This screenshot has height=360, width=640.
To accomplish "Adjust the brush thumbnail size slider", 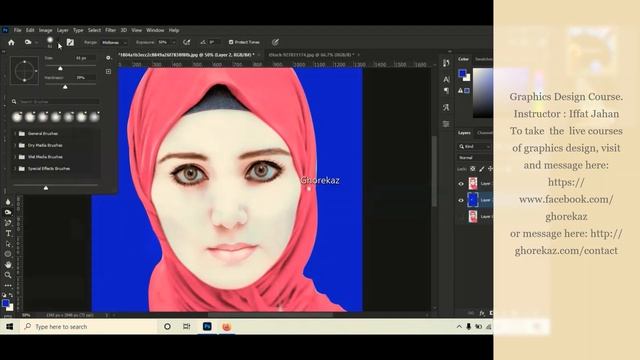I will 46,188.
